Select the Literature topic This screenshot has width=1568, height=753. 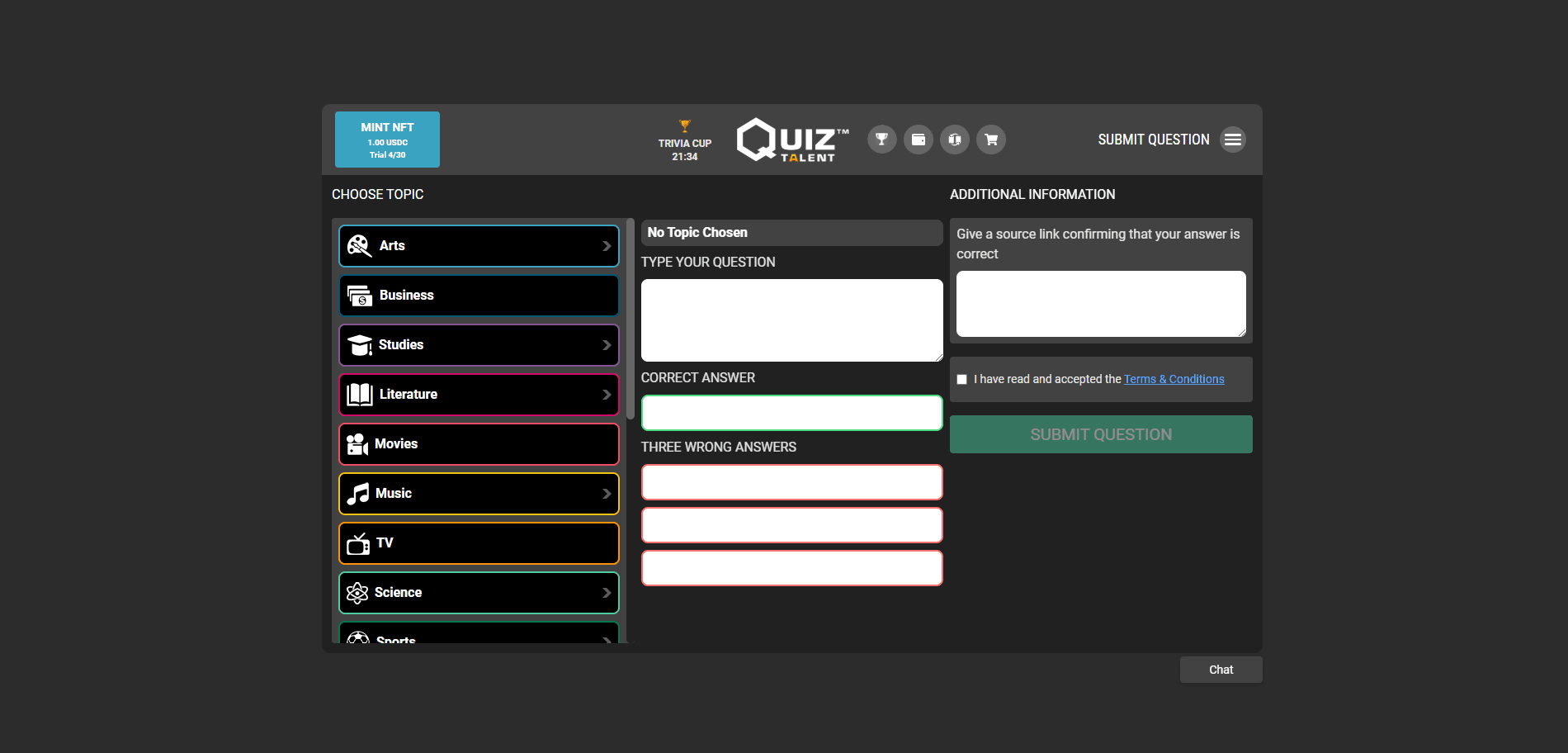(x=479, y=395)
